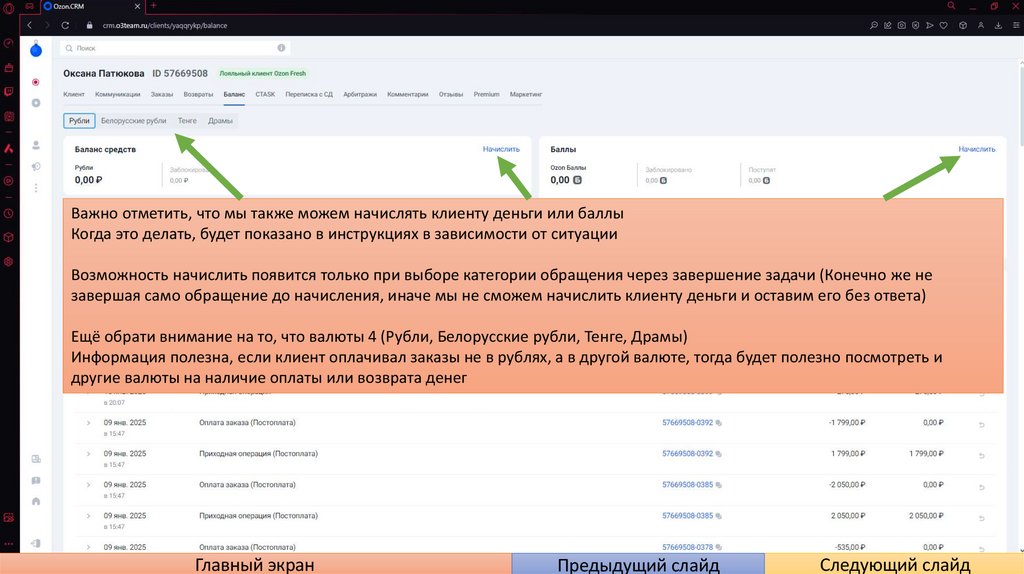Open the Клиент tab

click(74, 95)
